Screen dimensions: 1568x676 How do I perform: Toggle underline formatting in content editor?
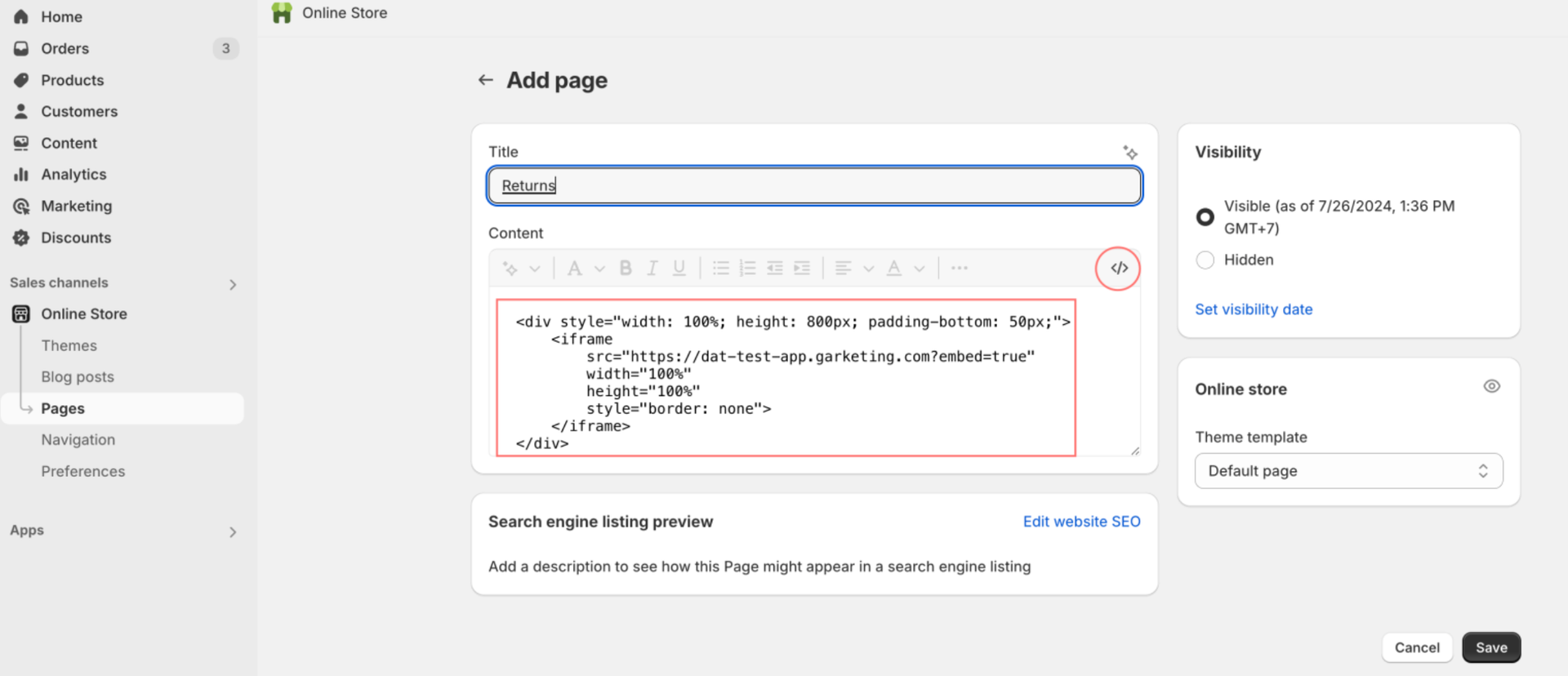tap(679, 269)
